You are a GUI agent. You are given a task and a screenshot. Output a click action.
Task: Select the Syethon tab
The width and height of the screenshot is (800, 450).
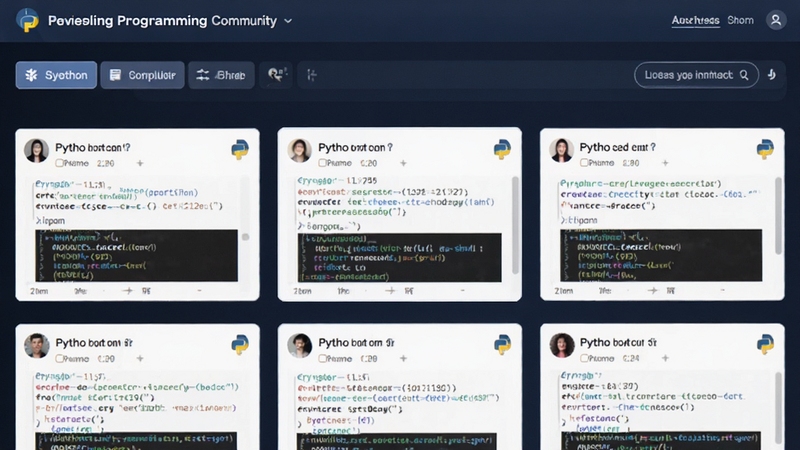[56, 75]
